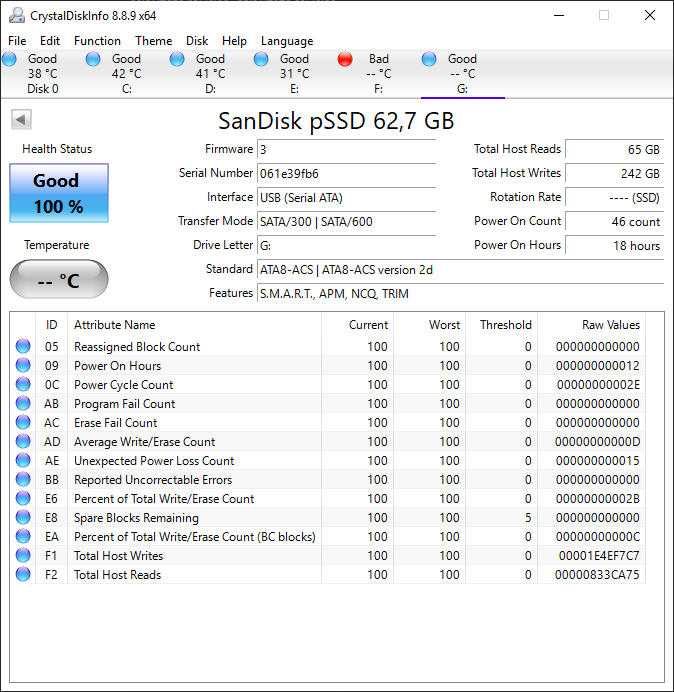Minimize the CrystalDiskInfo window

(x=559, y=15)
